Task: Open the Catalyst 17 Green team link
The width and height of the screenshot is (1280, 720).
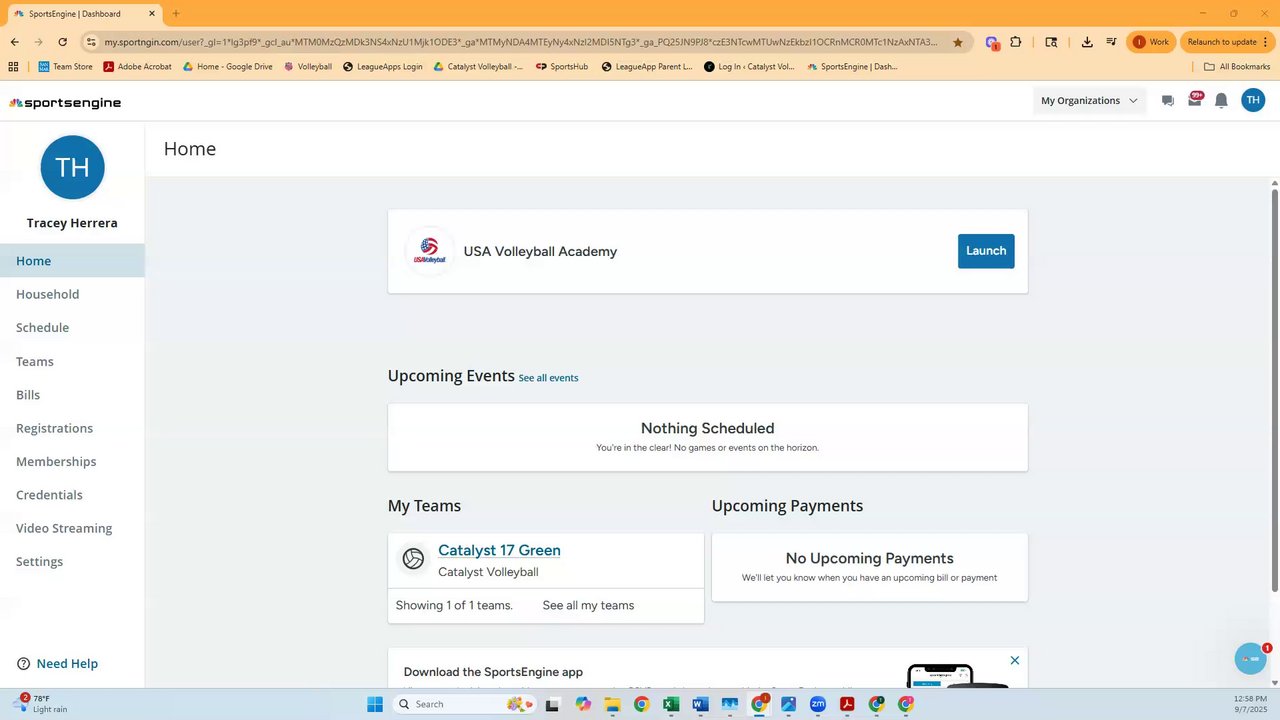Action: point(499,550)
